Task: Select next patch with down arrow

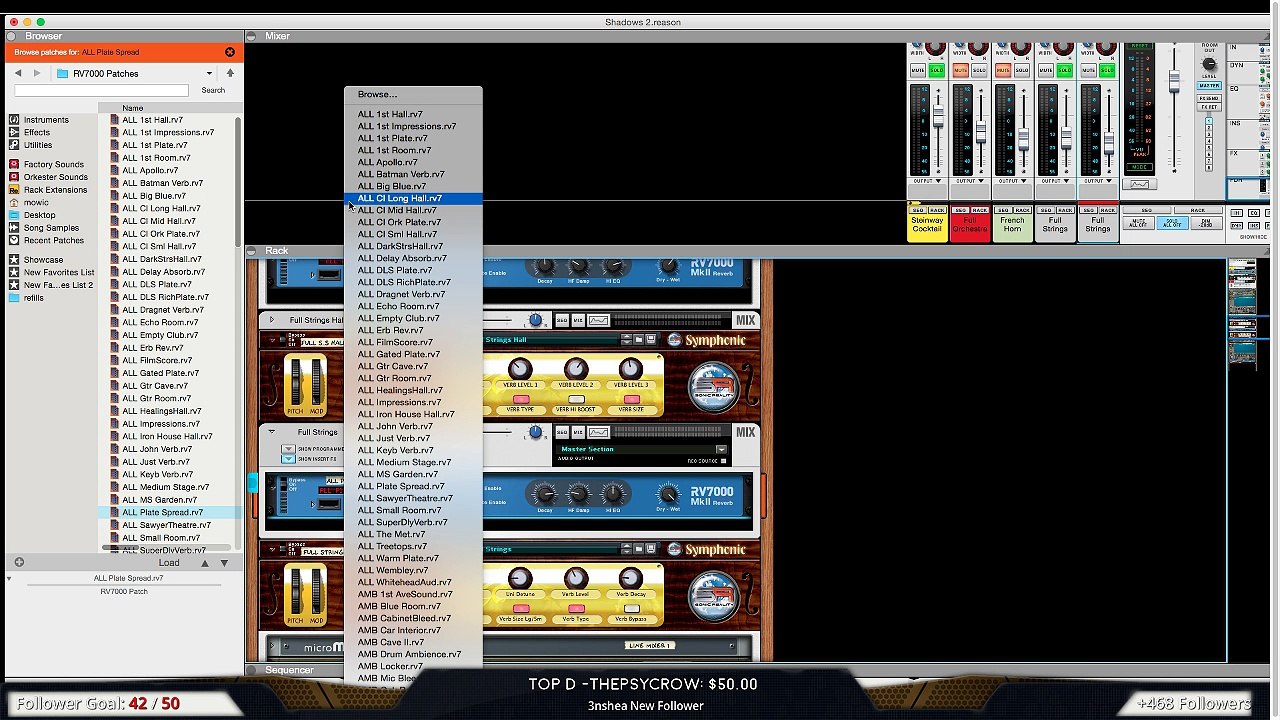Action: click(224, 563)
